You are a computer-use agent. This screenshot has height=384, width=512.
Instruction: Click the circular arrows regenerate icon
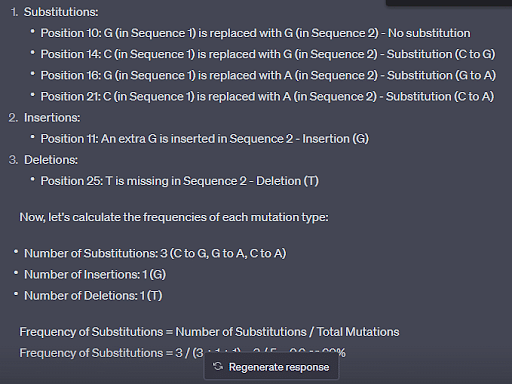(218, 367)
